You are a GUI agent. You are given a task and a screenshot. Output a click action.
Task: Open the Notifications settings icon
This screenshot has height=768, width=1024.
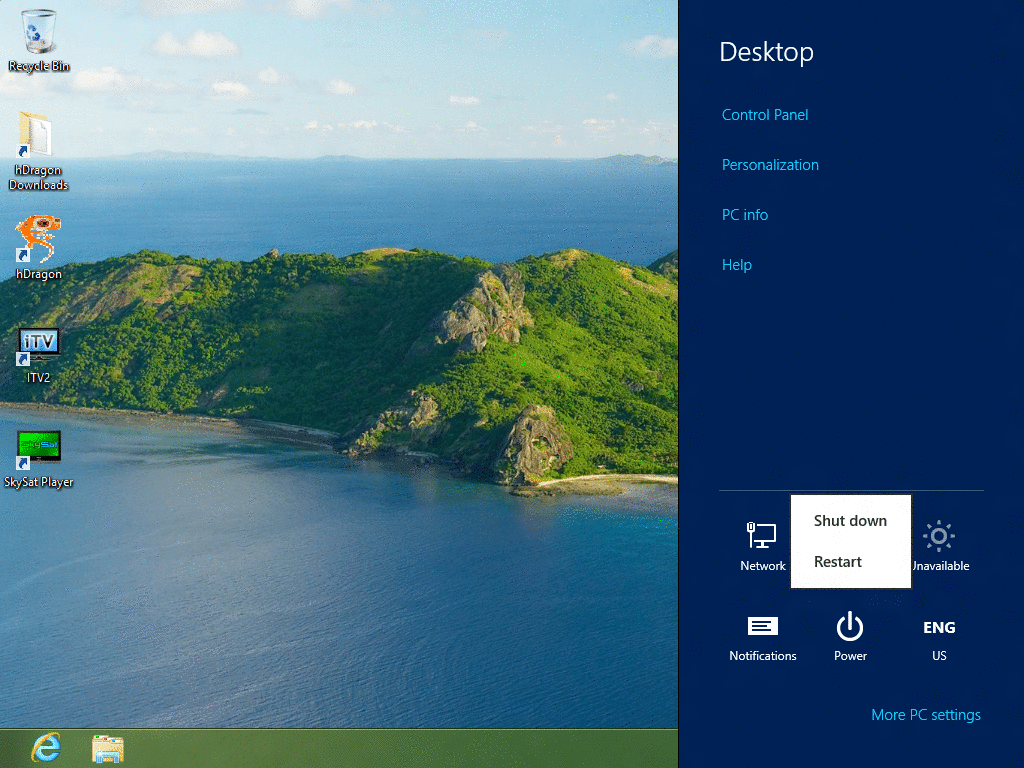(x=763, y=639)
